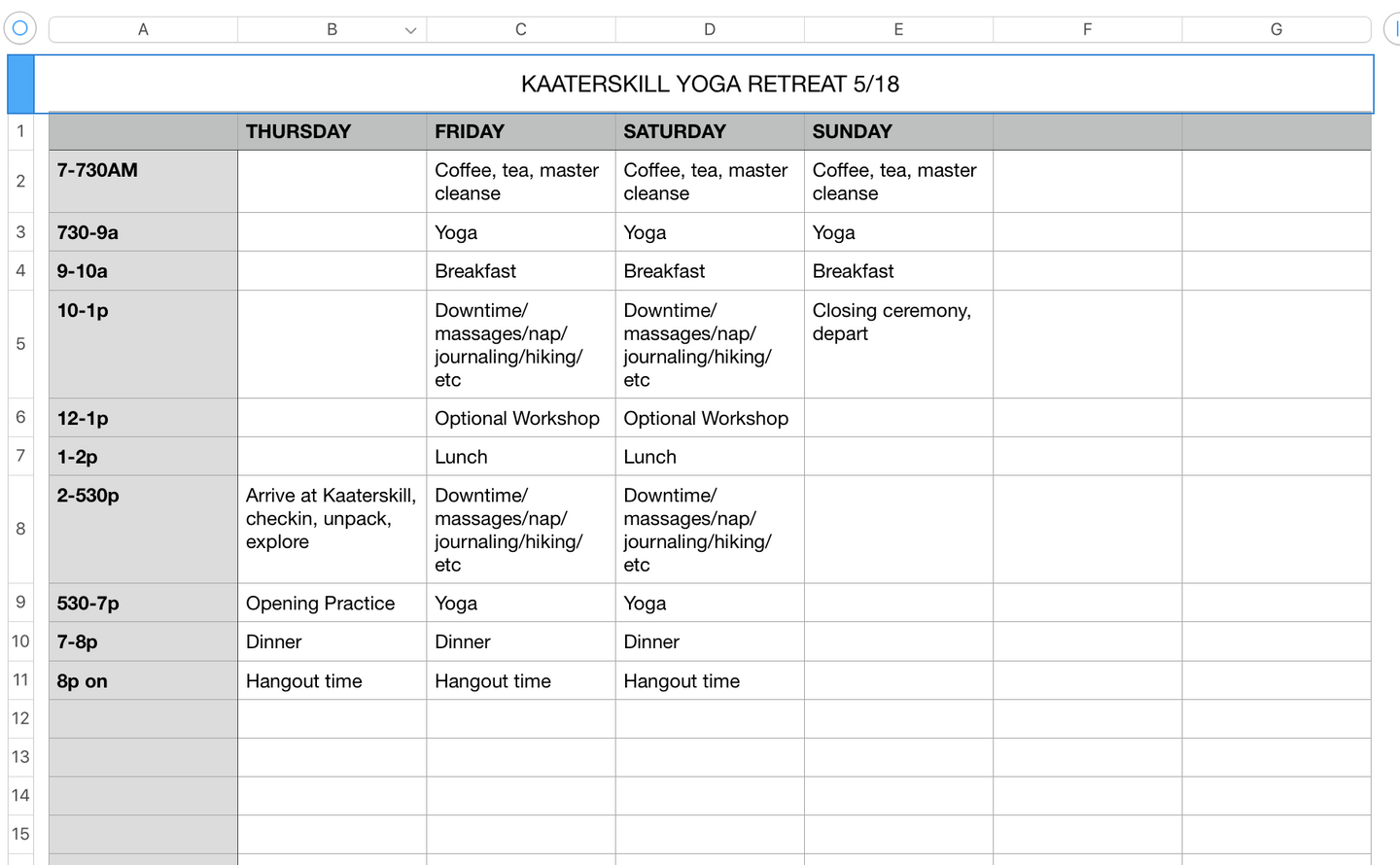Screen dimensions: 1400x865
Task: Click the row 12 header number
Action: (20, 718)
